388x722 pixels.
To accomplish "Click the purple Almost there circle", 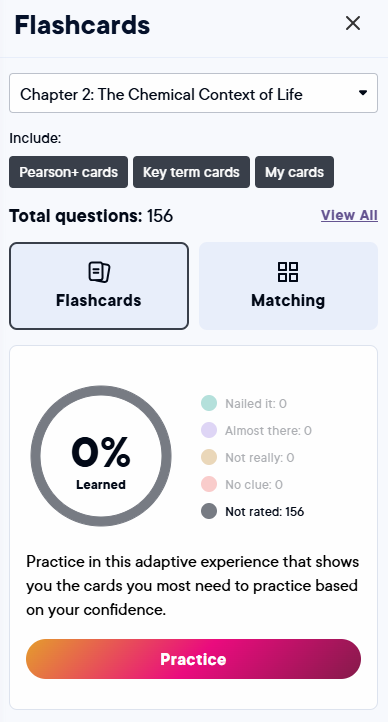I will click(209, 431).
